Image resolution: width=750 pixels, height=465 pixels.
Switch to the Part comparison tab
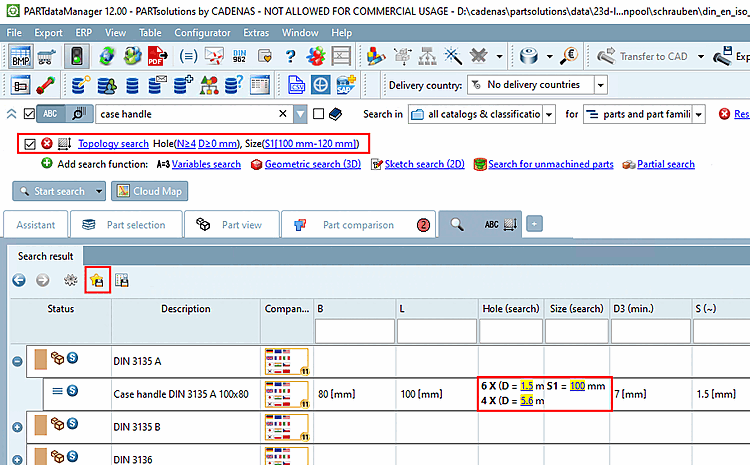point(359,224)
